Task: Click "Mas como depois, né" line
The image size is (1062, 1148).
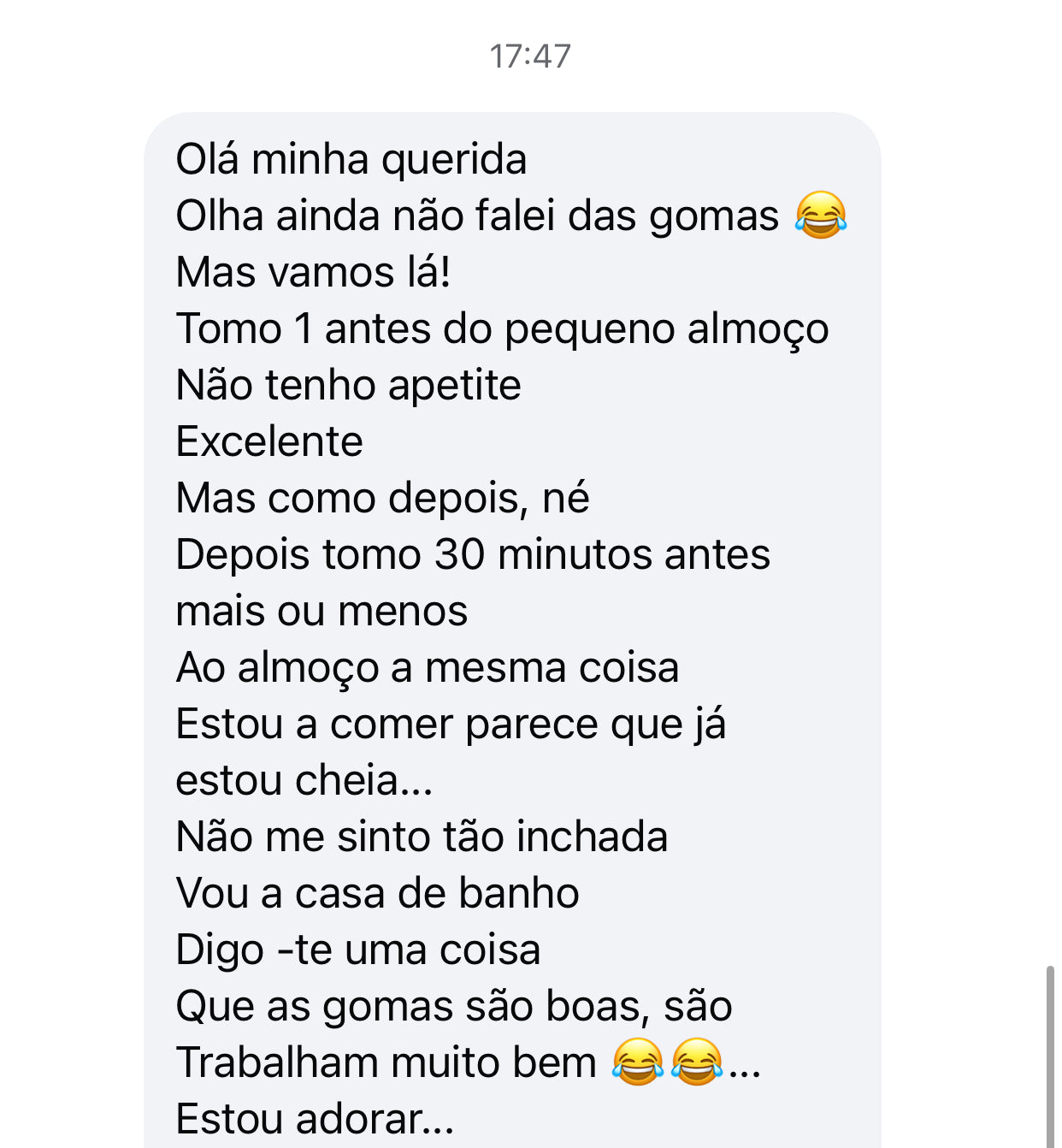Action: click(x=382, y=498)
